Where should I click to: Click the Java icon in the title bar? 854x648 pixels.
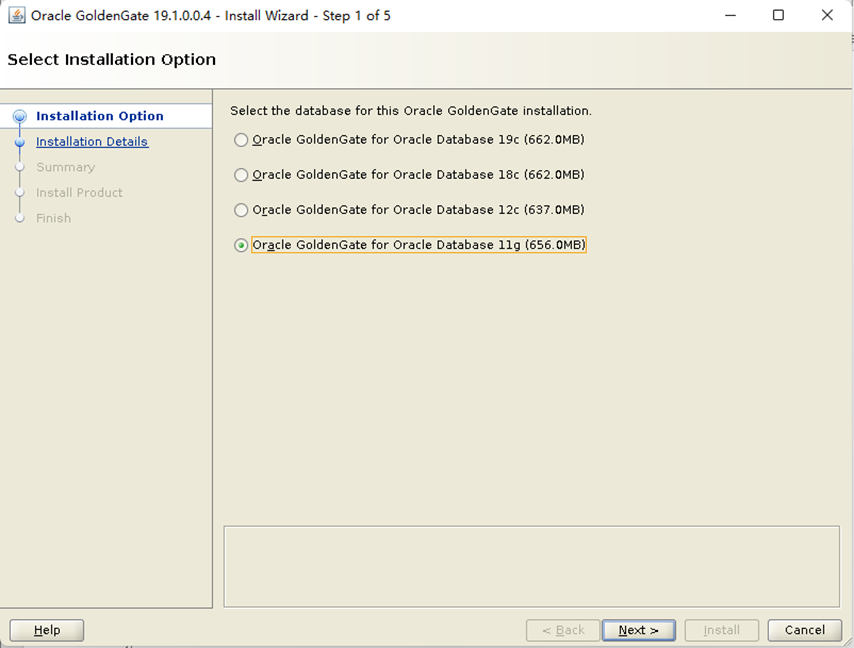tap(16, 15)
